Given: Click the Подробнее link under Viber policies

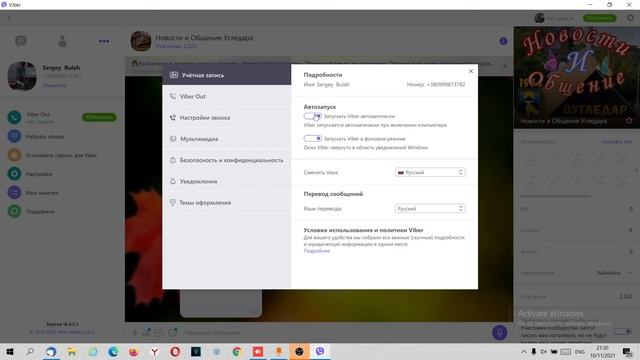Looking at the screenshot, I should coord(317,251).
